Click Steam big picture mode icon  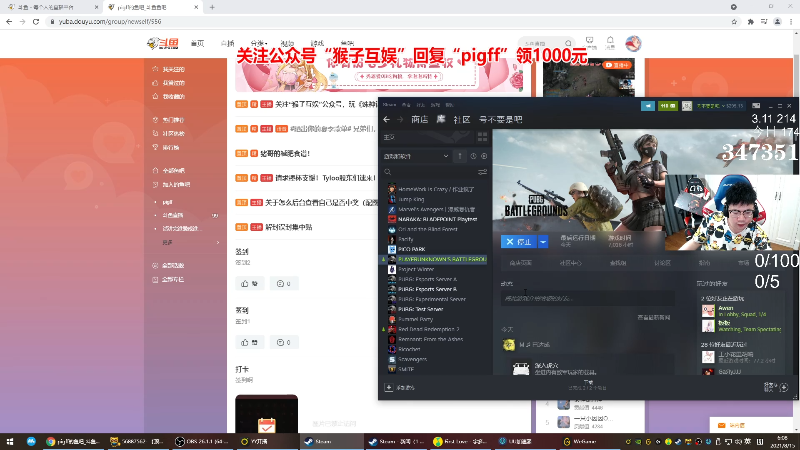[x=756, y=106]
